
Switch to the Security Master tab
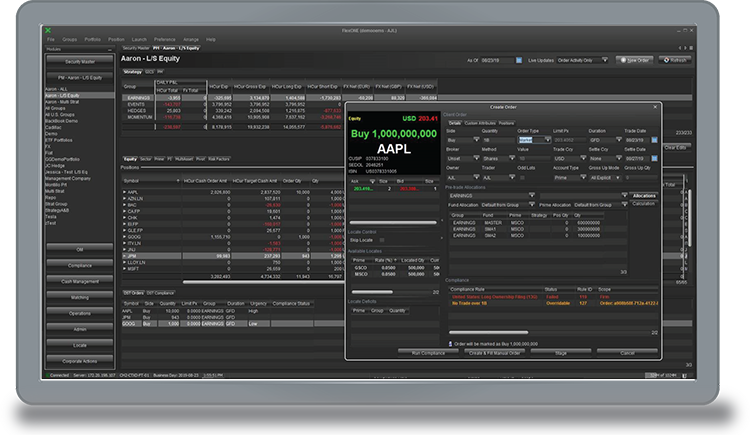pos(136,48)
